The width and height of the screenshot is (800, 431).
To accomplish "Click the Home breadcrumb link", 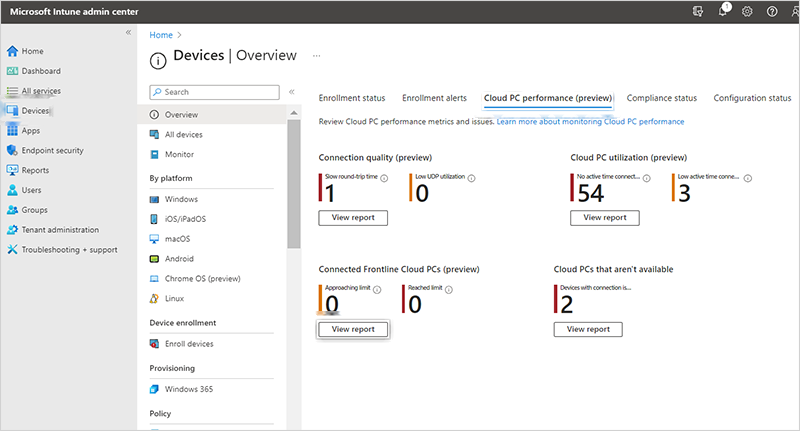I will tap(161, 35).
